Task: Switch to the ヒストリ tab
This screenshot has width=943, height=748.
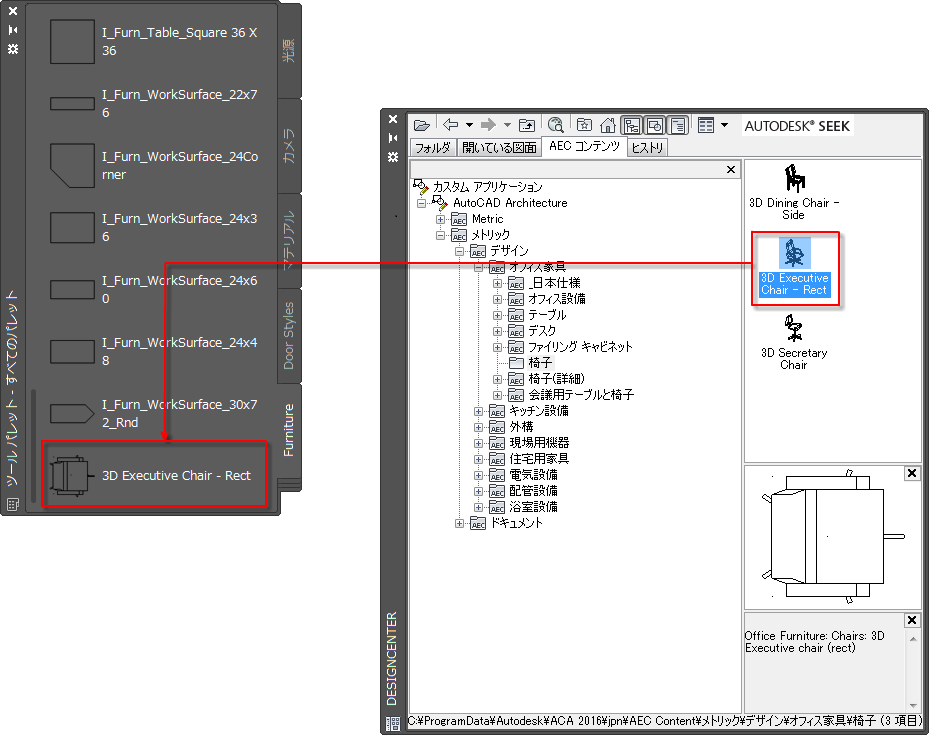Action: (x=648, y=147)
